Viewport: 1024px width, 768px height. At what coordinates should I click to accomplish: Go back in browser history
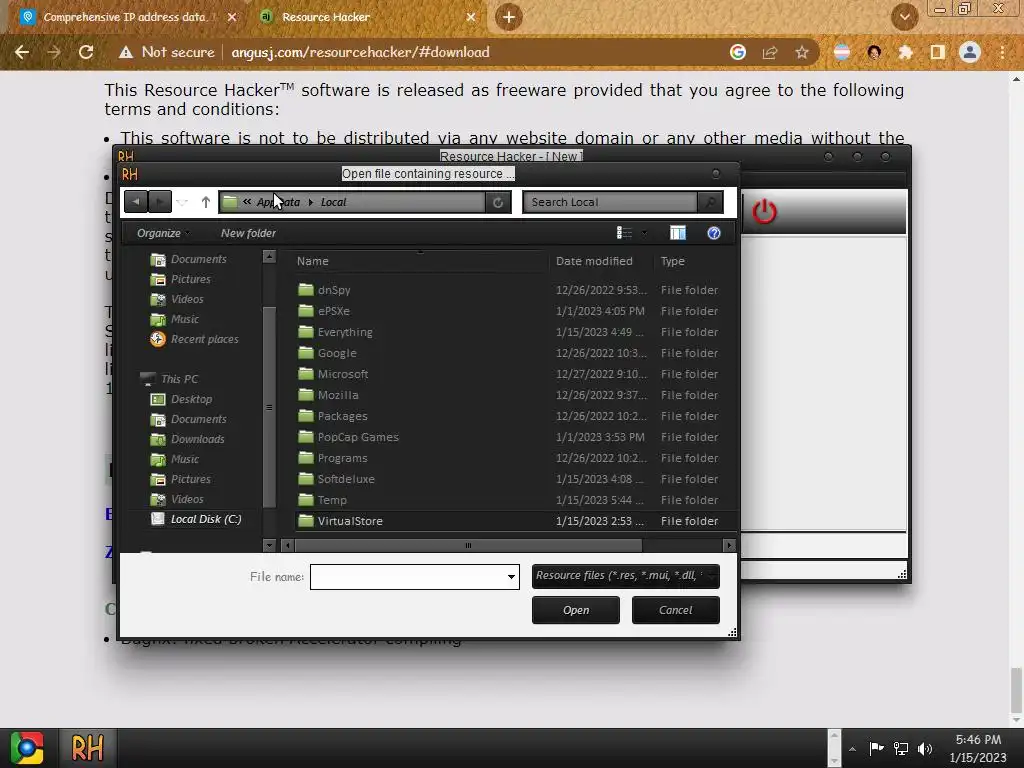click(22, 52)
